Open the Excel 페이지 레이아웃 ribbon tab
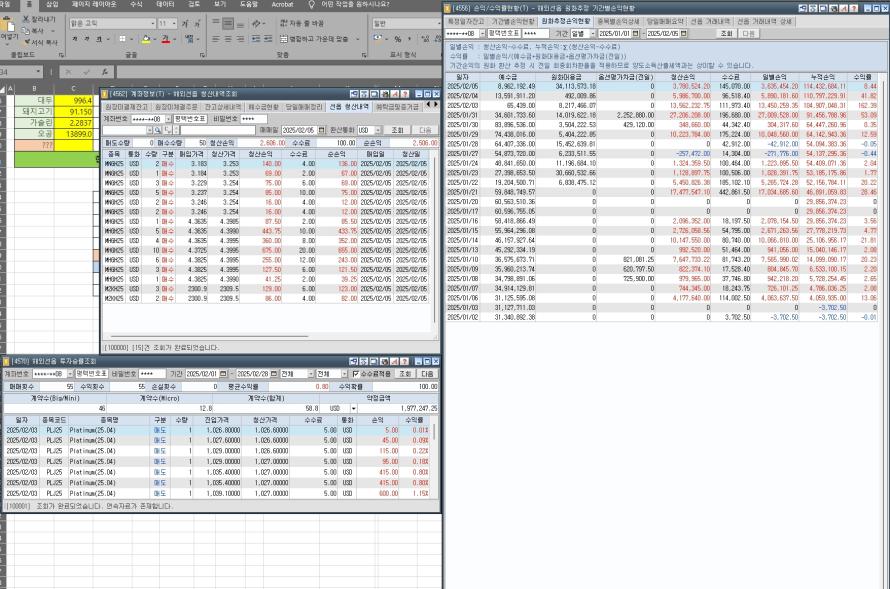Screen dimensions: 890x589 click(x=94, y=4)
